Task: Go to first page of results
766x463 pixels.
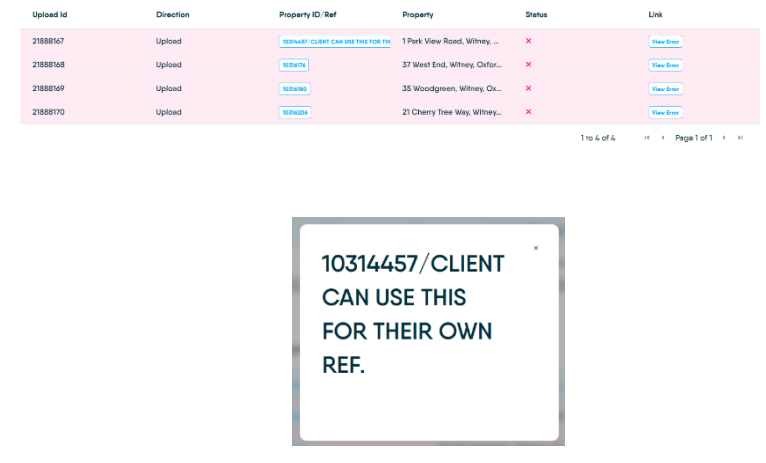Action: tap(647, 138)
